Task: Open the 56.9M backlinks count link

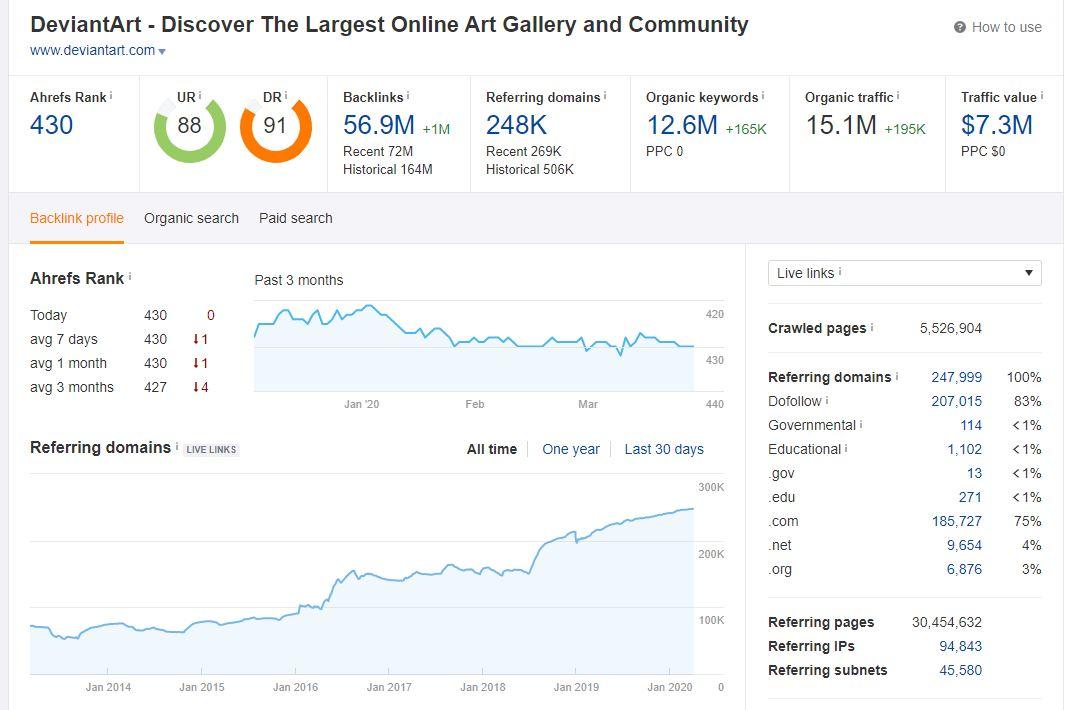Action: point(378,125)
